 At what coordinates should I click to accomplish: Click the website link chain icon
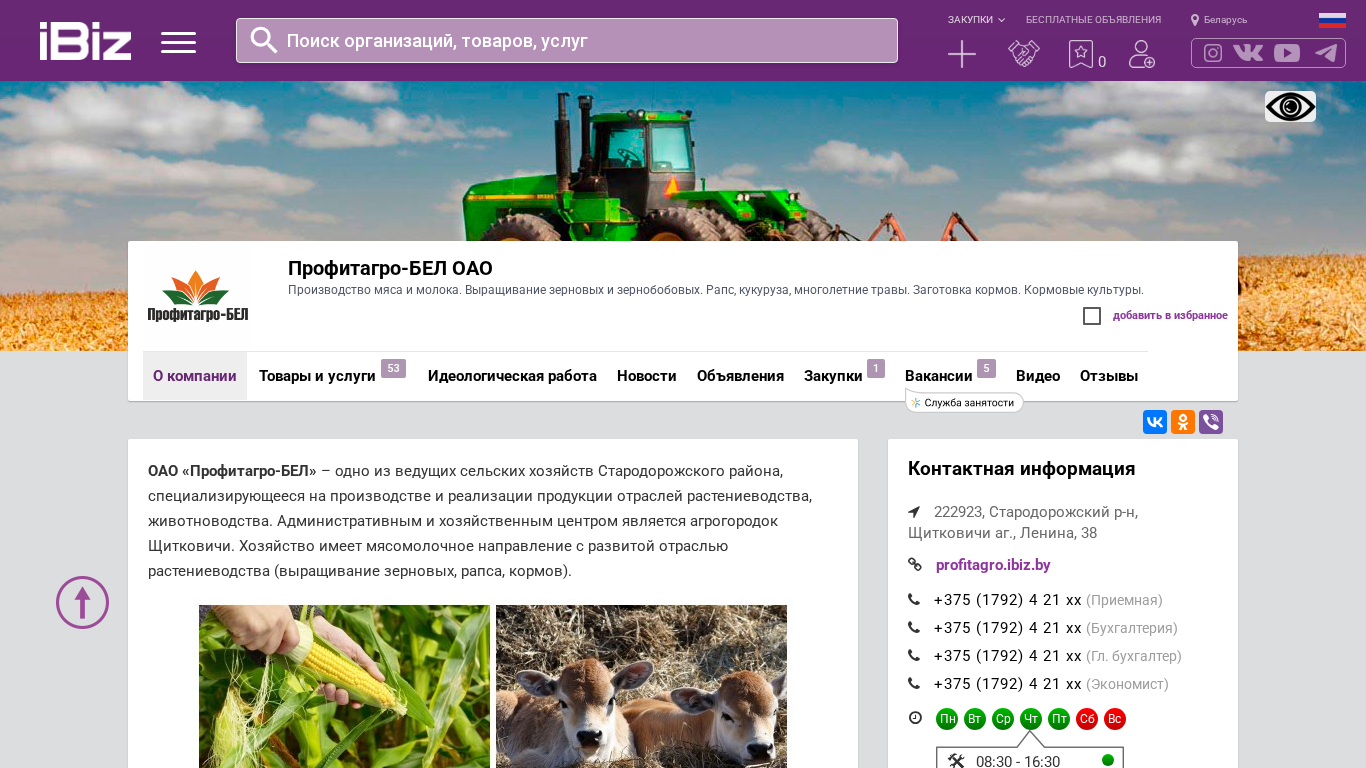tap(914, 564)
